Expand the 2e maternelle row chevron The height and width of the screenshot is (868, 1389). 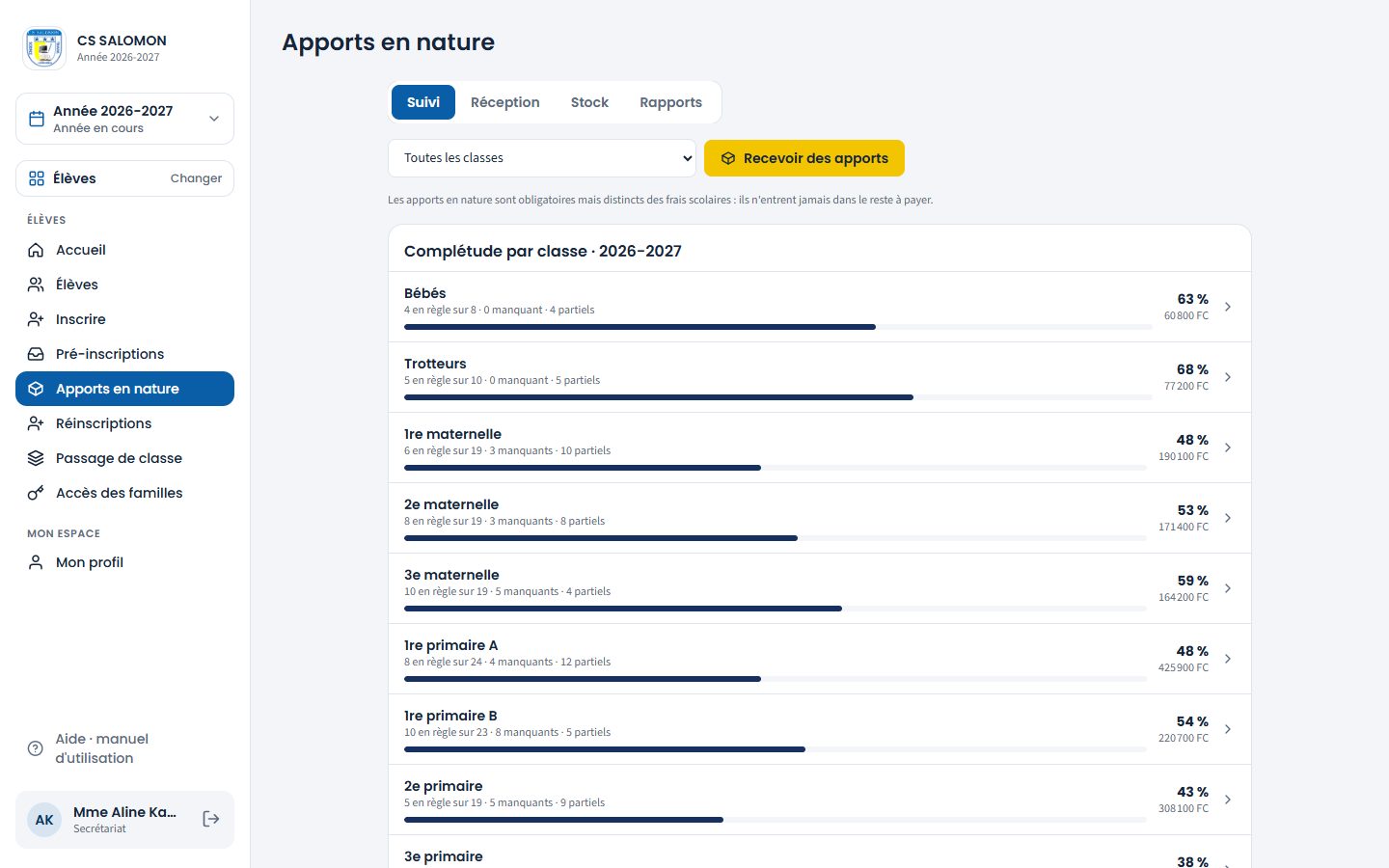click(1228, 518)
